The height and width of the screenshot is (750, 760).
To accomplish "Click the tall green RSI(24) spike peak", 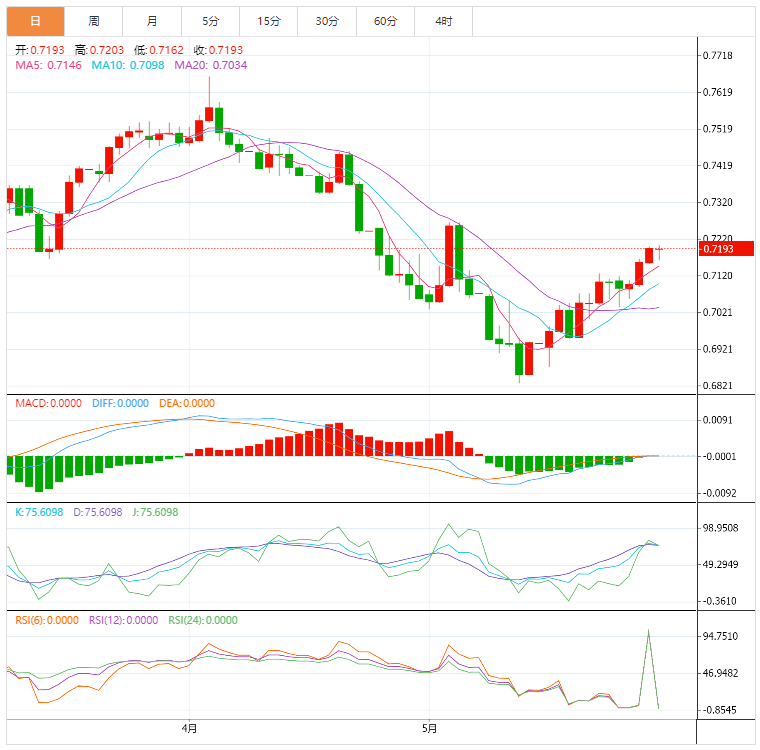I will [649, 631].
